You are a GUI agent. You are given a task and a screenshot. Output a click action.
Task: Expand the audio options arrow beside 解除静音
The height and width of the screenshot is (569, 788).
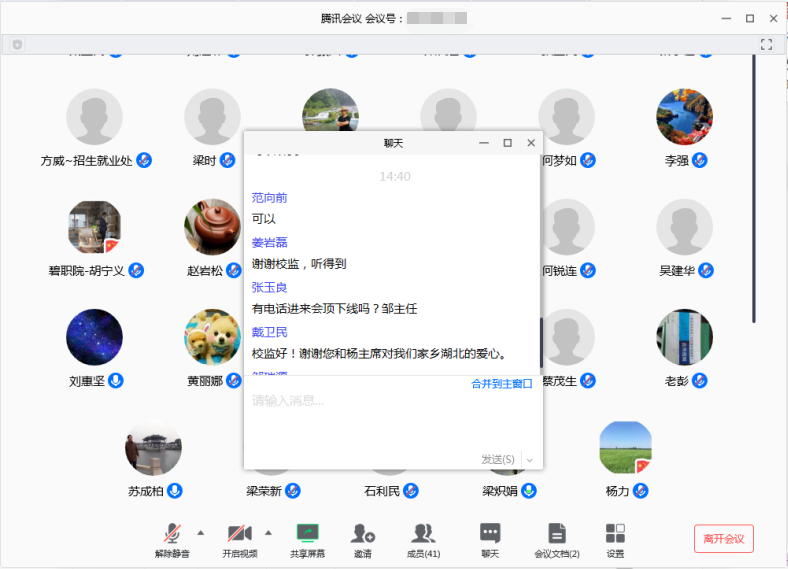(201, 533)
